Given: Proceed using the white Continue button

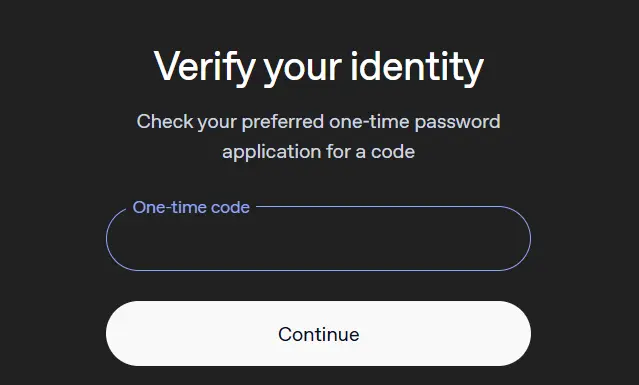Looking at the screenshot, I should 318,333.
